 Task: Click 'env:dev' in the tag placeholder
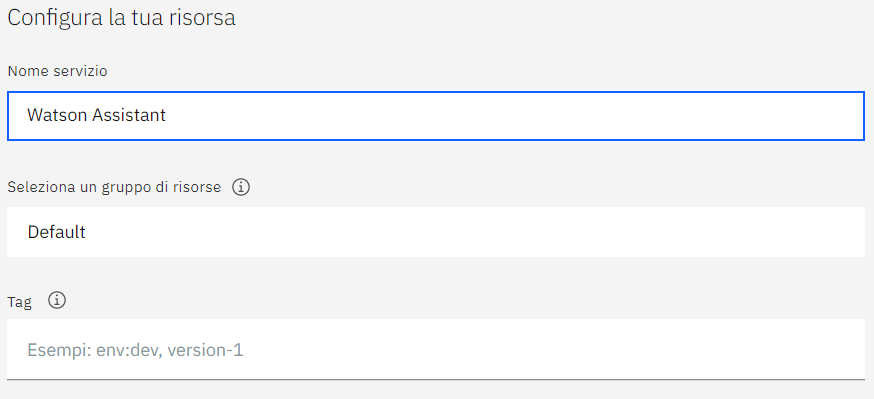(x=129, y=351)
